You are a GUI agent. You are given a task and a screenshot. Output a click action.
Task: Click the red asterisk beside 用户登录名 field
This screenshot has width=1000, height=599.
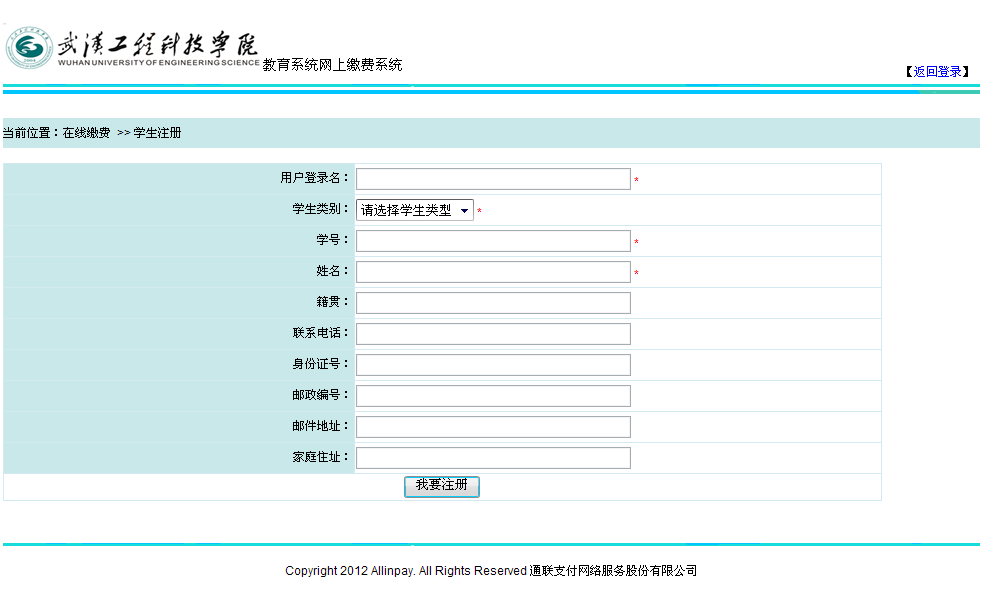pyautogui.click(x=636, y=181)
